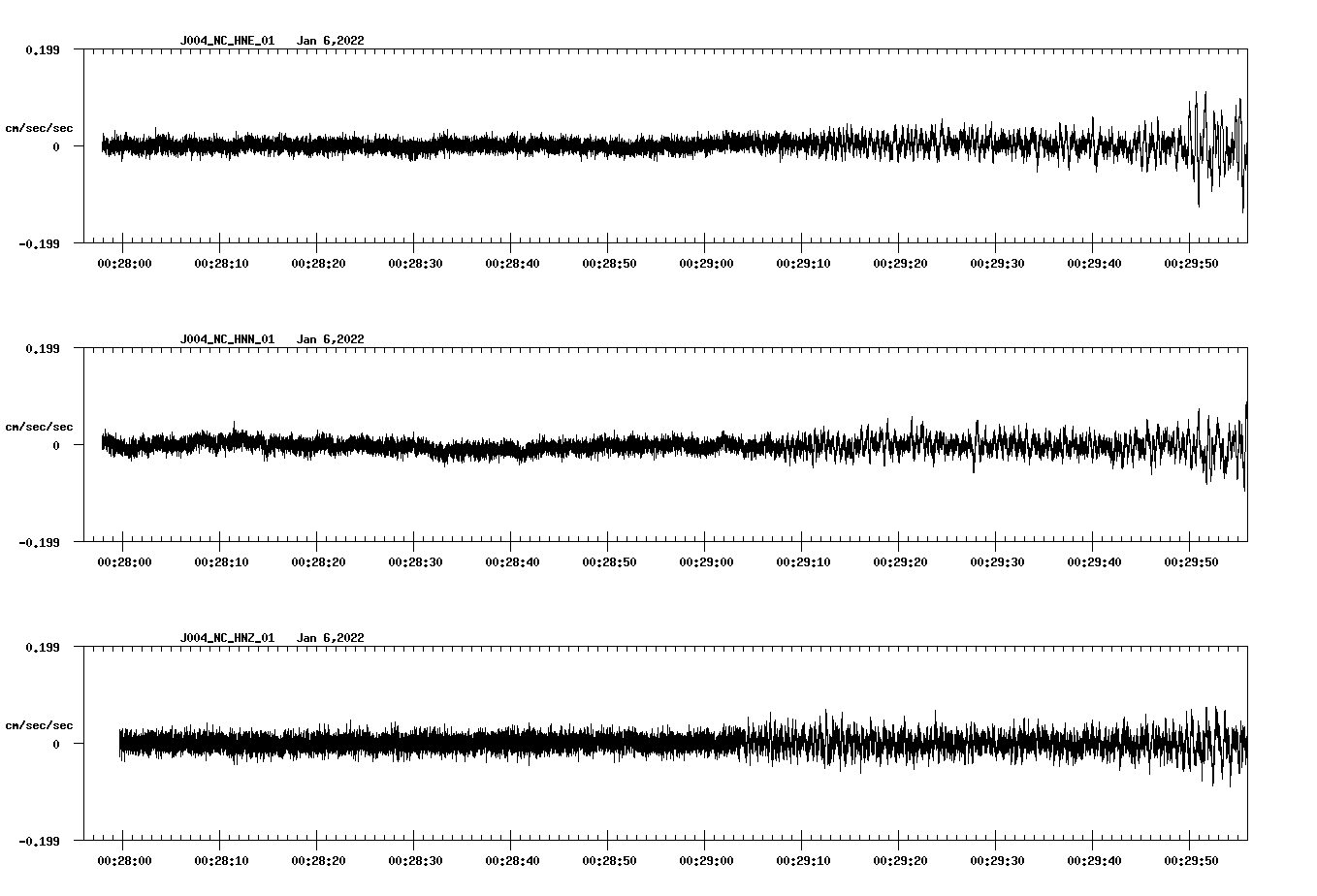Click 00:28:30 time label on HNN plot
Viewport: 1317px width, 896px height.
tap(413, 561)
